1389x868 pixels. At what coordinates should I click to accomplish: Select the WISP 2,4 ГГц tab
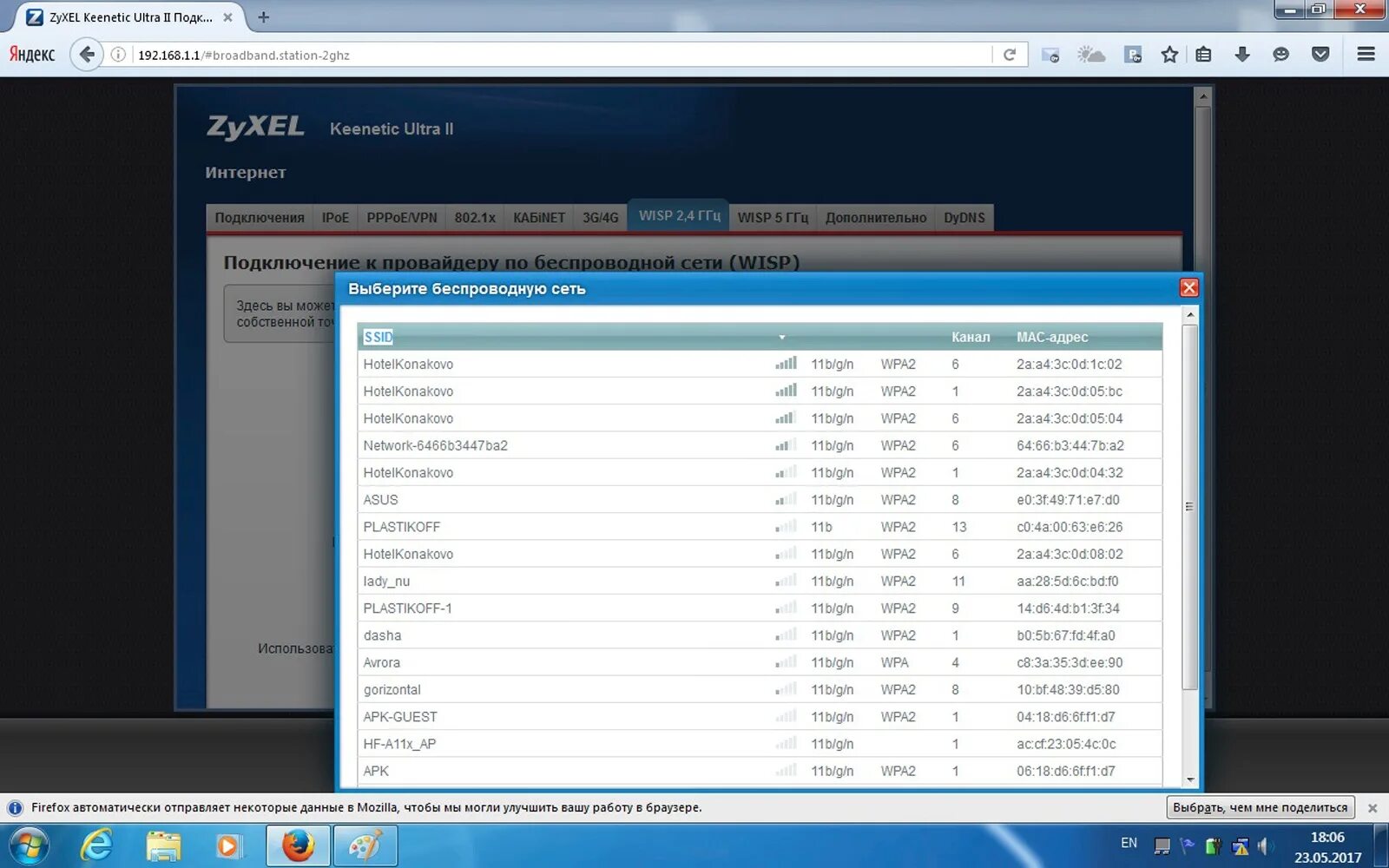(x=679, y=216)
